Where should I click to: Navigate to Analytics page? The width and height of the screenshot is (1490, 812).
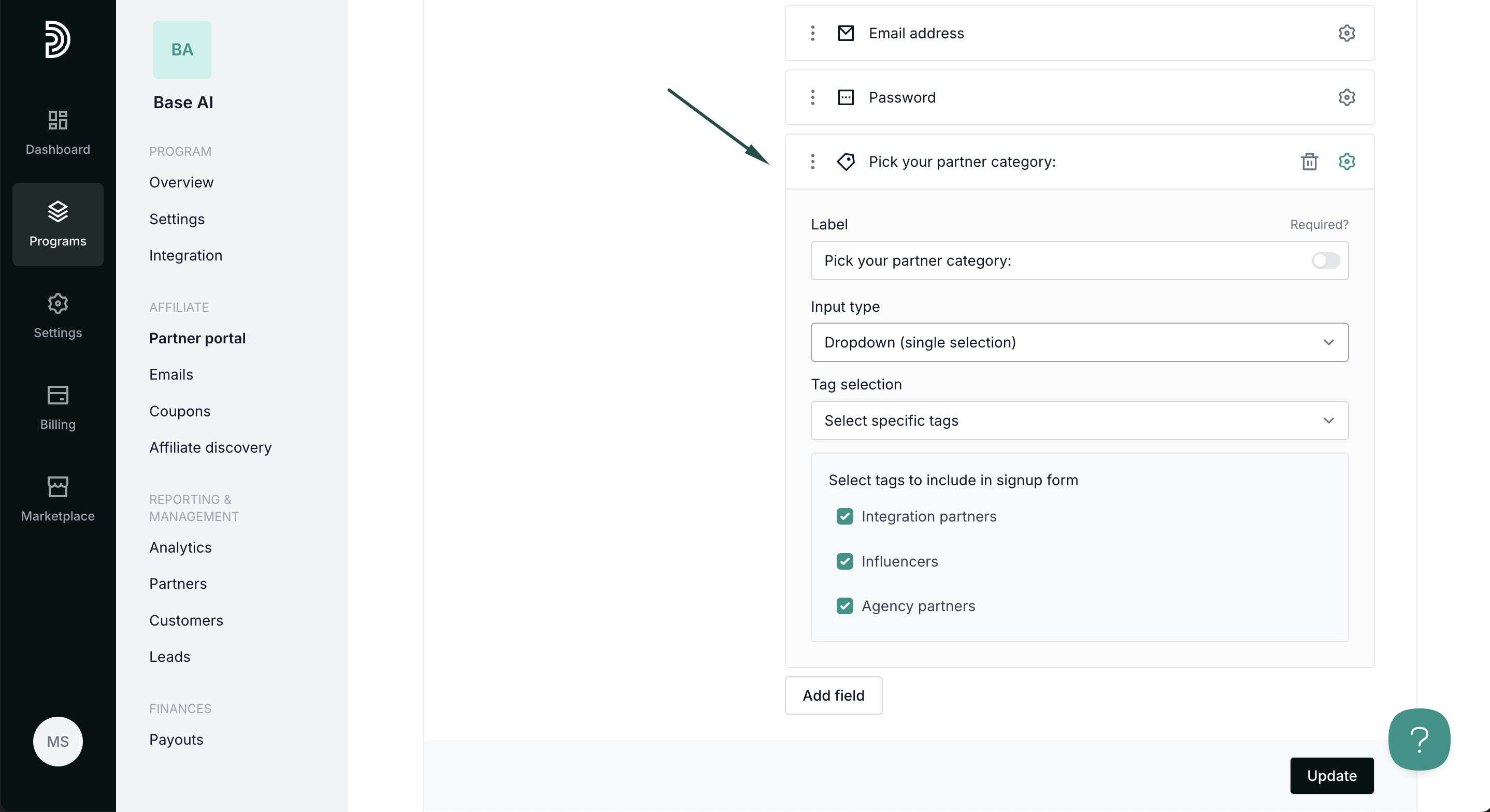click(180, 547)
